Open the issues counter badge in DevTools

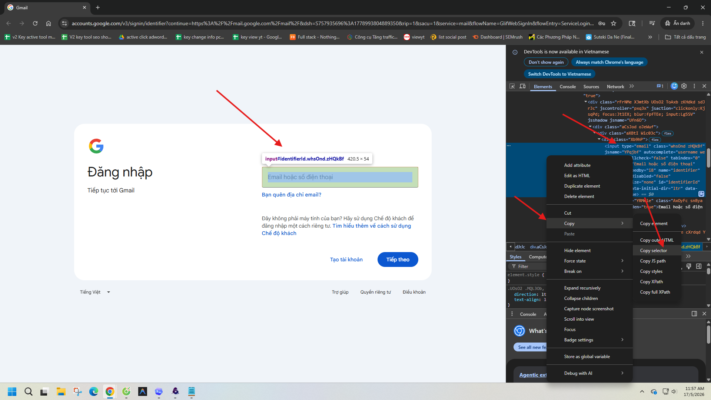[660, 86]
